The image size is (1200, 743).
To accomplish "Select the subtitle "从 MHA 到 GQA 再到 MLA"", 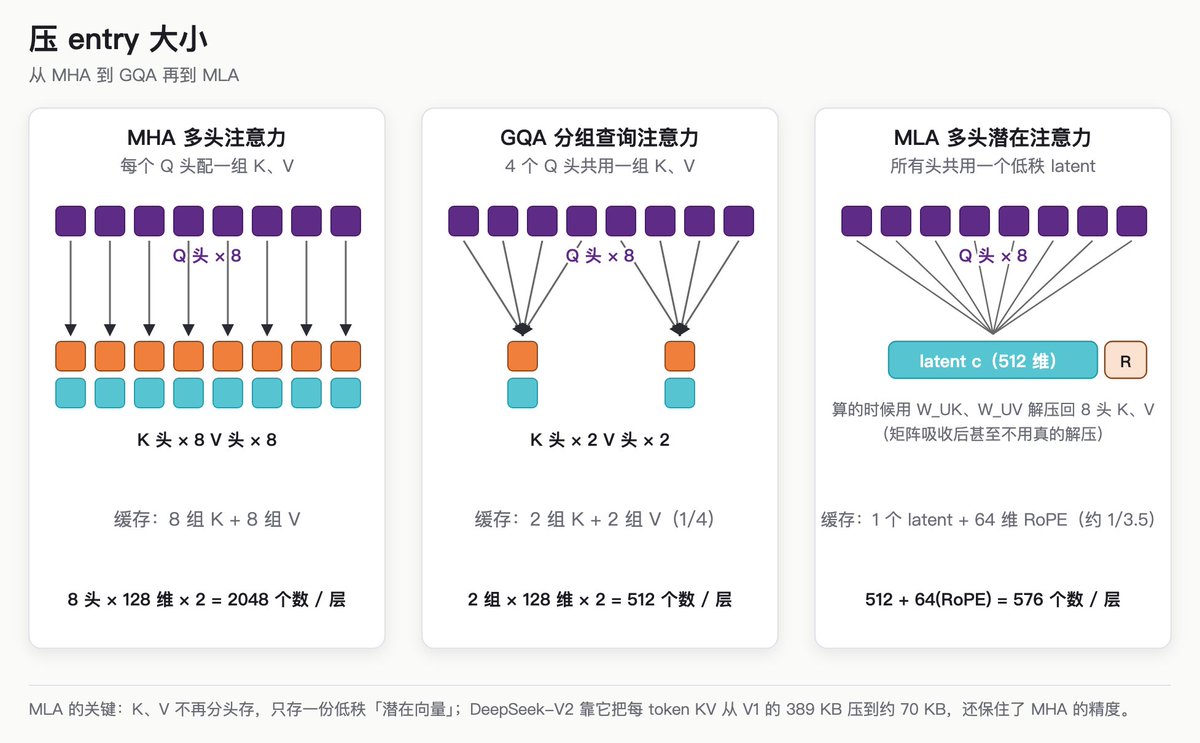I will pyautogui.click(x=134, y=75).
